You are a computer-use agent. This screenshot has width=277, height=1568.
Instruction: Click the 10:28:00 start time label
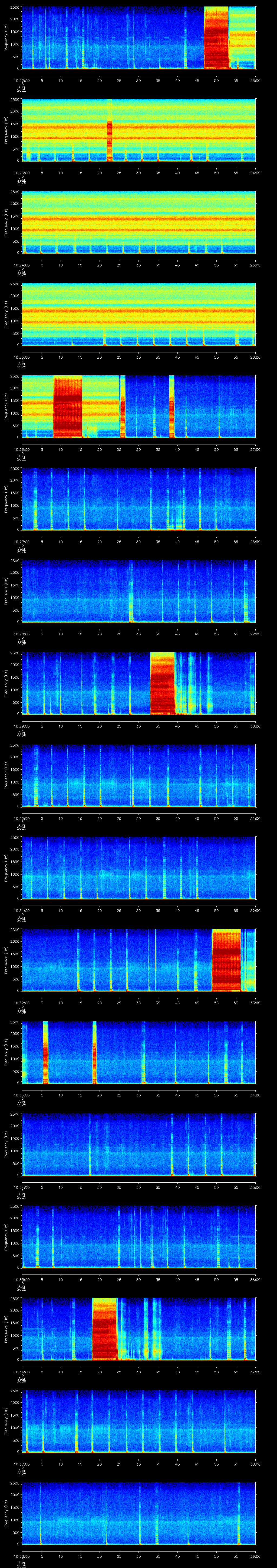click(x=21, y=634)
